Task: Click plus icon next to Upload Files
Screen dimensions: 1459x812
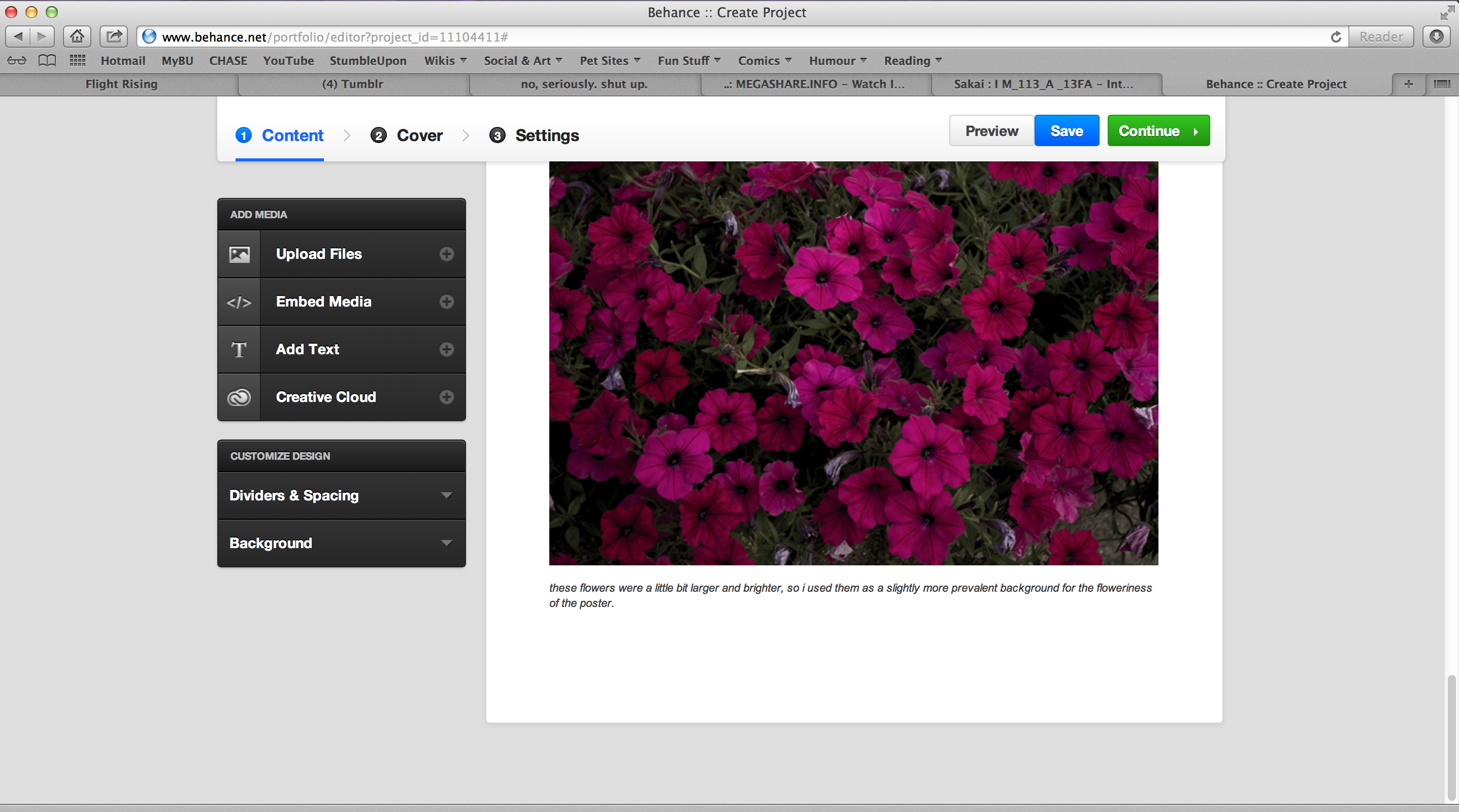Action: (x=446, y=254)
